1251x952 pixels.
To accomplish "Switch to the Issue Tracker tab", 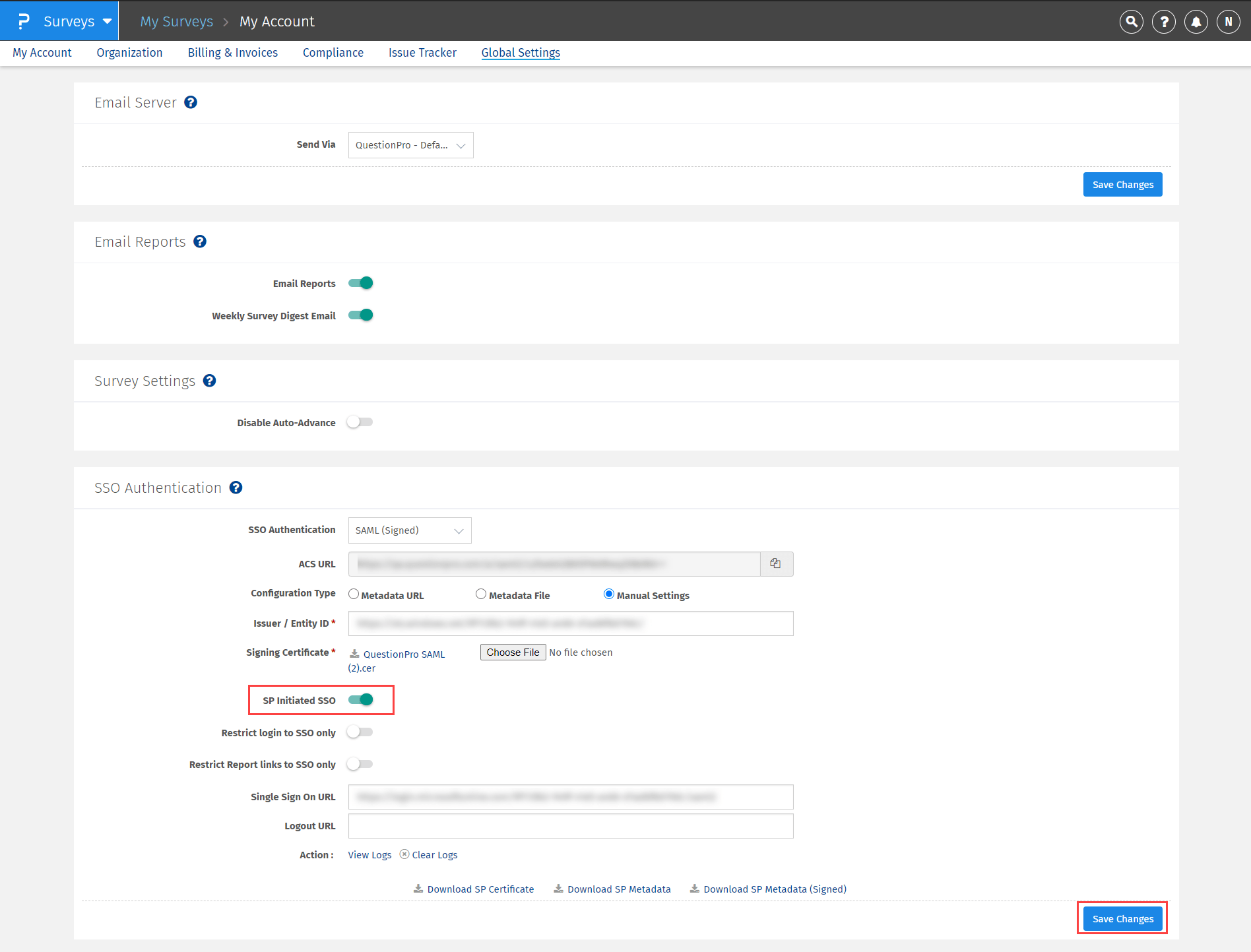I will pos(422,53).
